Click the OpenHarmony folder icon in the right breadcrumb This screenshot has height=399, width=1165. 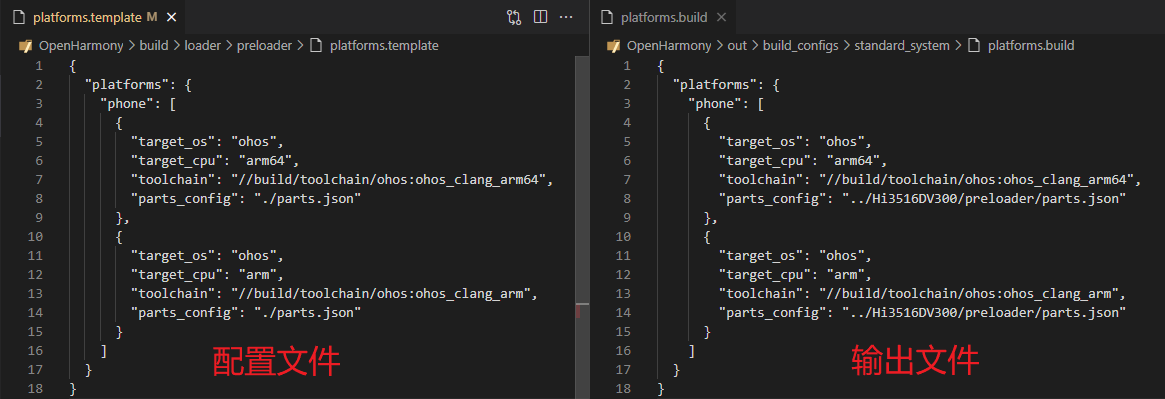[x=614, y=45]
